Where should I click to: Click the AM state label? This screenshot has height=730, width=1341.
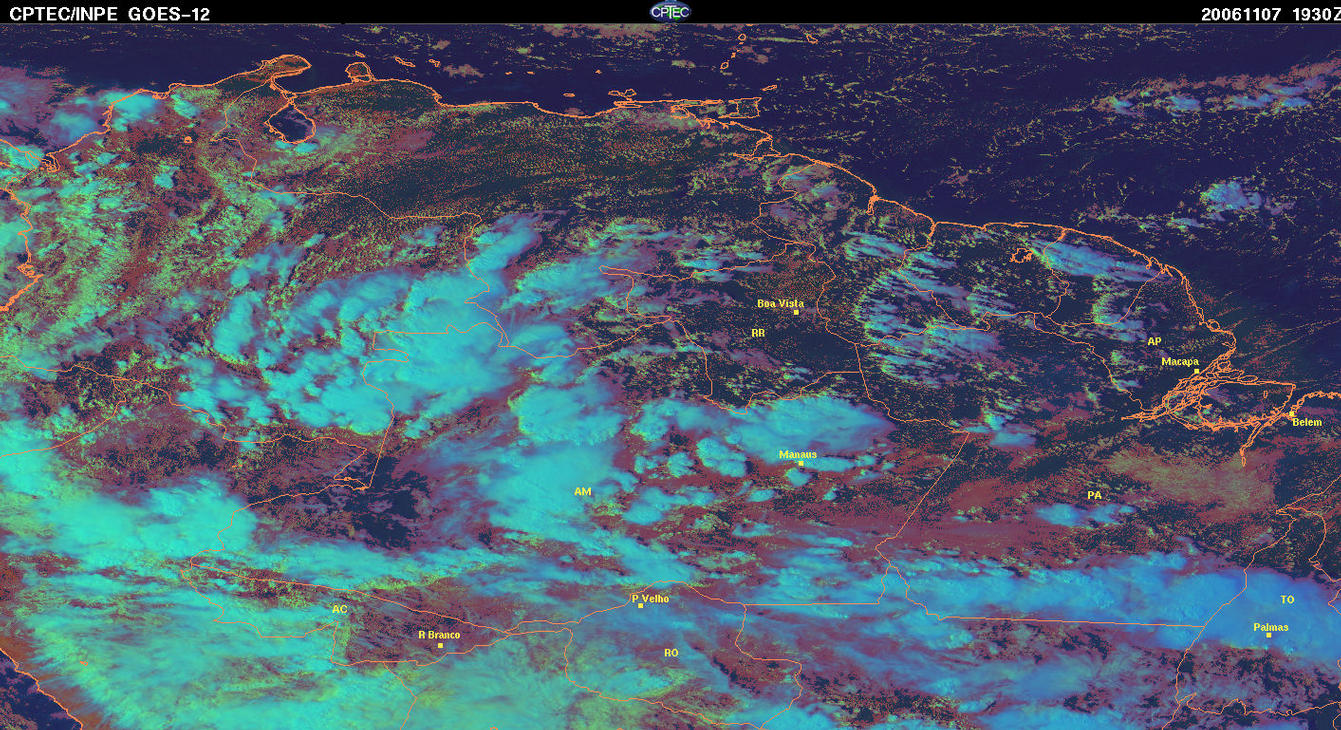click(x=583, y=492)
